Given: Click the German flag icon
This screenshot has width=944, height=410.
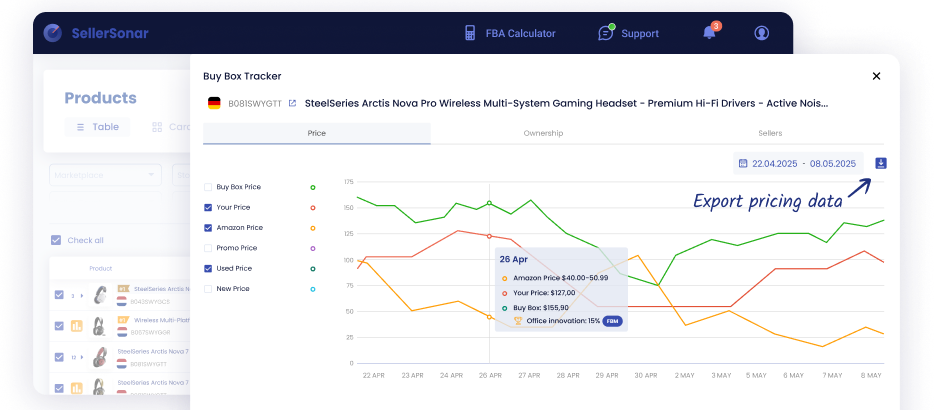Looking at the screenshot, I should tap(214, 103).
